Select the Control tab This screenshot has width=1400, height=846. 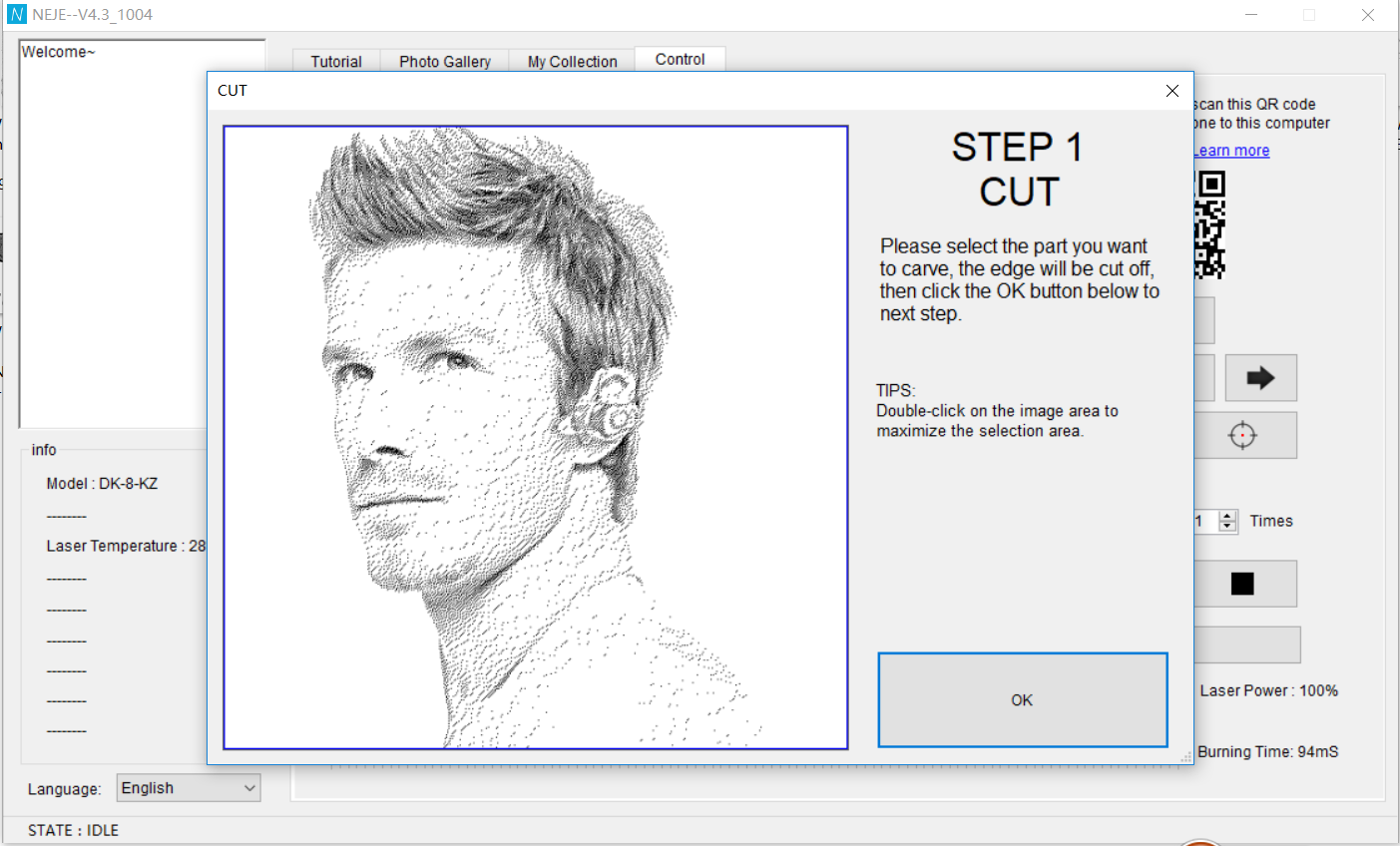[681, 60]
